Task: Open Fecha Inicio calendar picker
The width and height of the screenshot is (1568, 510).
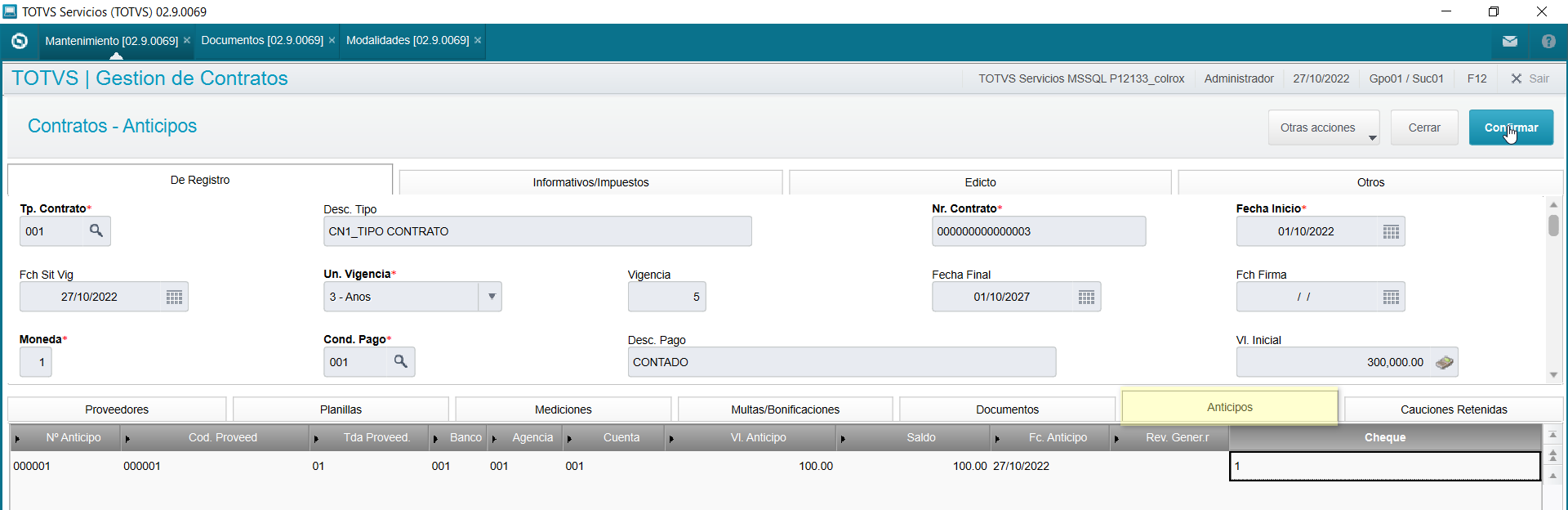Action: coord(1391,232)
